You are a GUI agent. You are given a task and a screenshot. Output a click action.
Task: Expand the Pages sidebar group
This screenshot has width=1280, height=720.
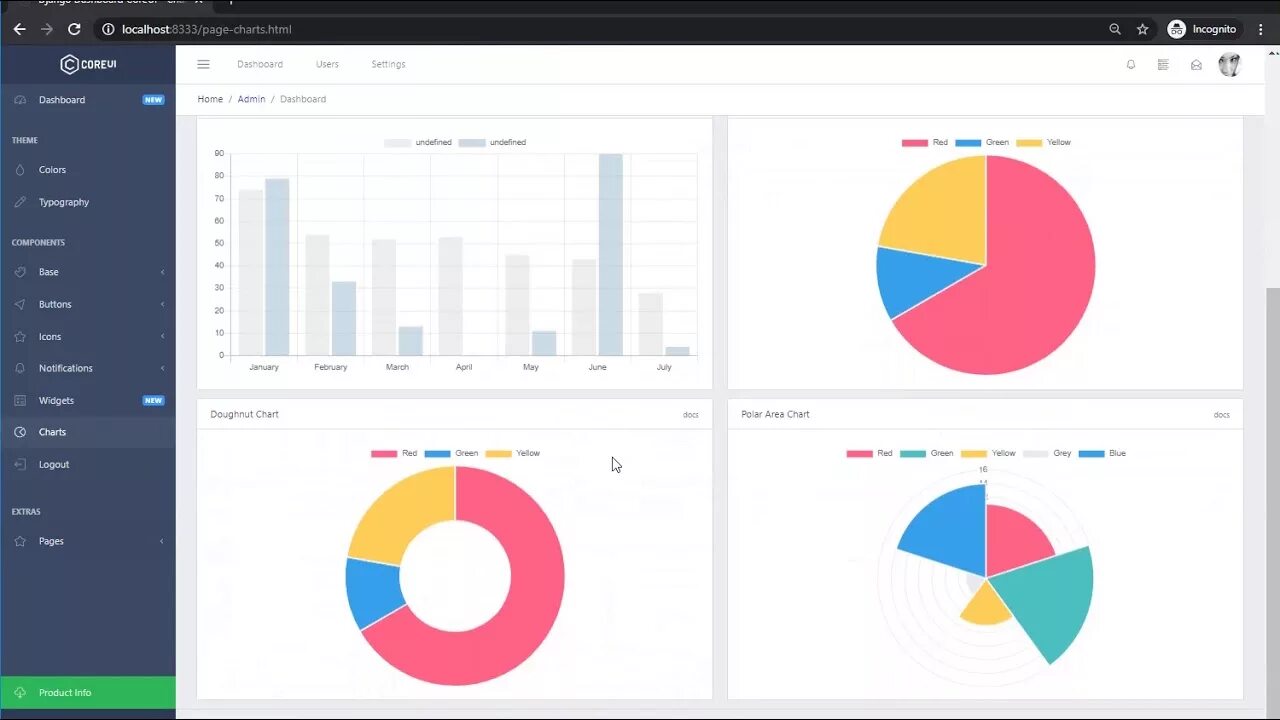click(x=88, y=541)
